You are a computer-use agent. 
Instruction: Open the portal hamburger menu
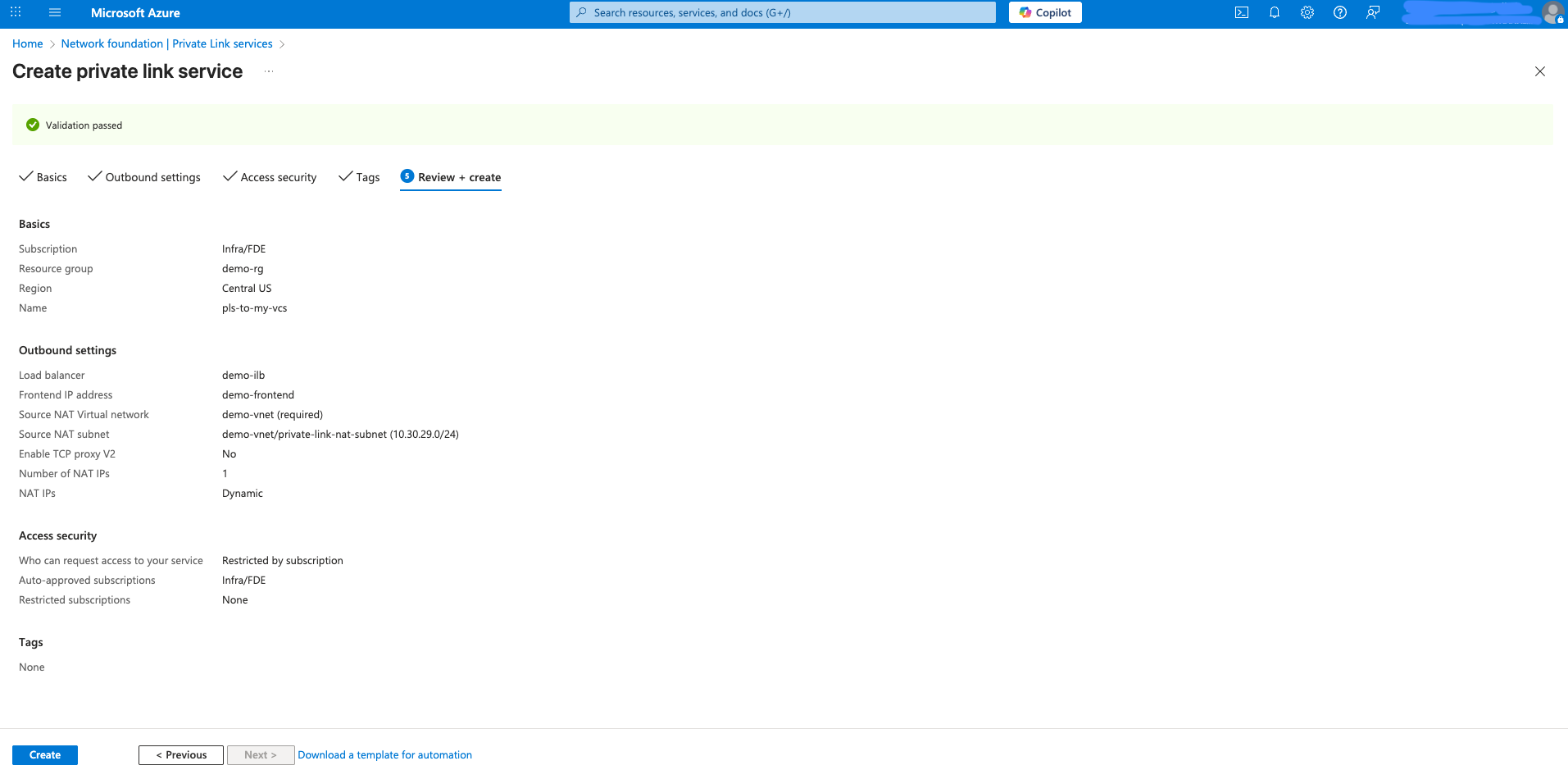point(54,12)
